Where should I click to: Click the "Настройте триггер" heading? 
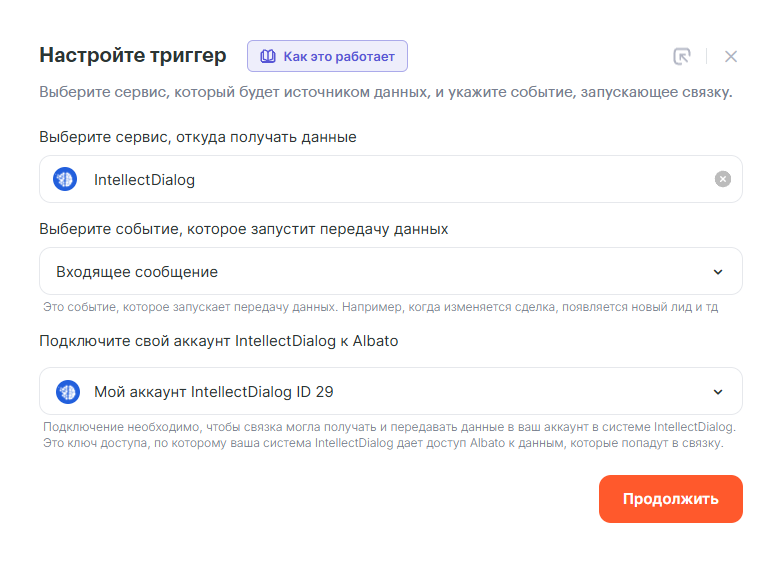click(x=133, y=55)
